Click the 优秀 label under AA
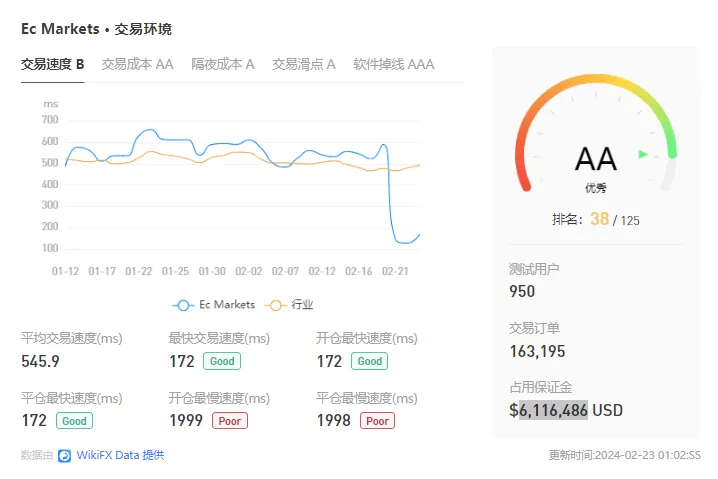The width and height of the screenshot is (718, 479). 596,188
